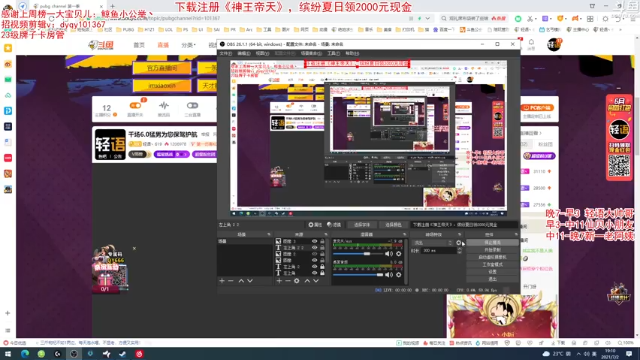Remove selected scene with minus icon
The height and width of the screenshot is (360, 640).
coord(231,281)
